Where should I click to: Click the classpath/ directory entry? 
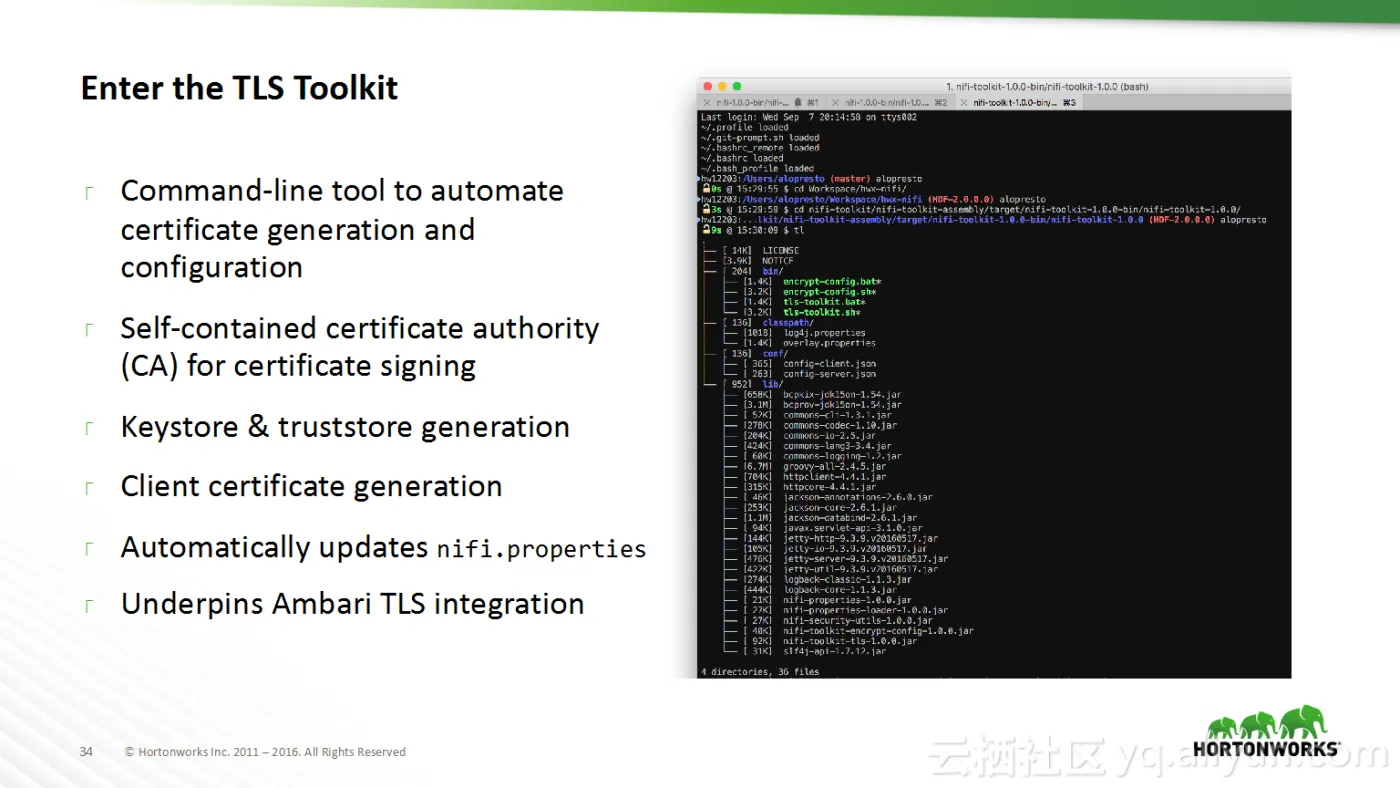(x=788, y=322)
